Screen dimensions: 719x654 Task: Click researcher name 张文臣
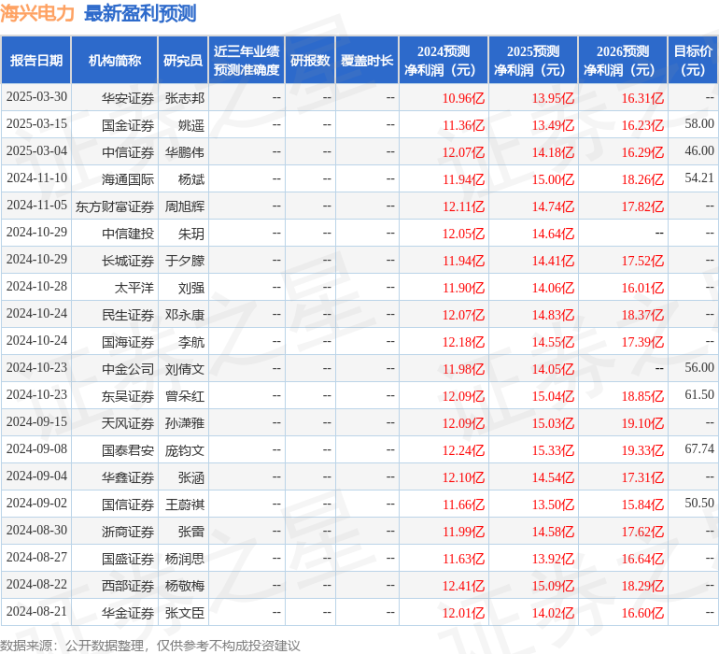click(185, 612)
